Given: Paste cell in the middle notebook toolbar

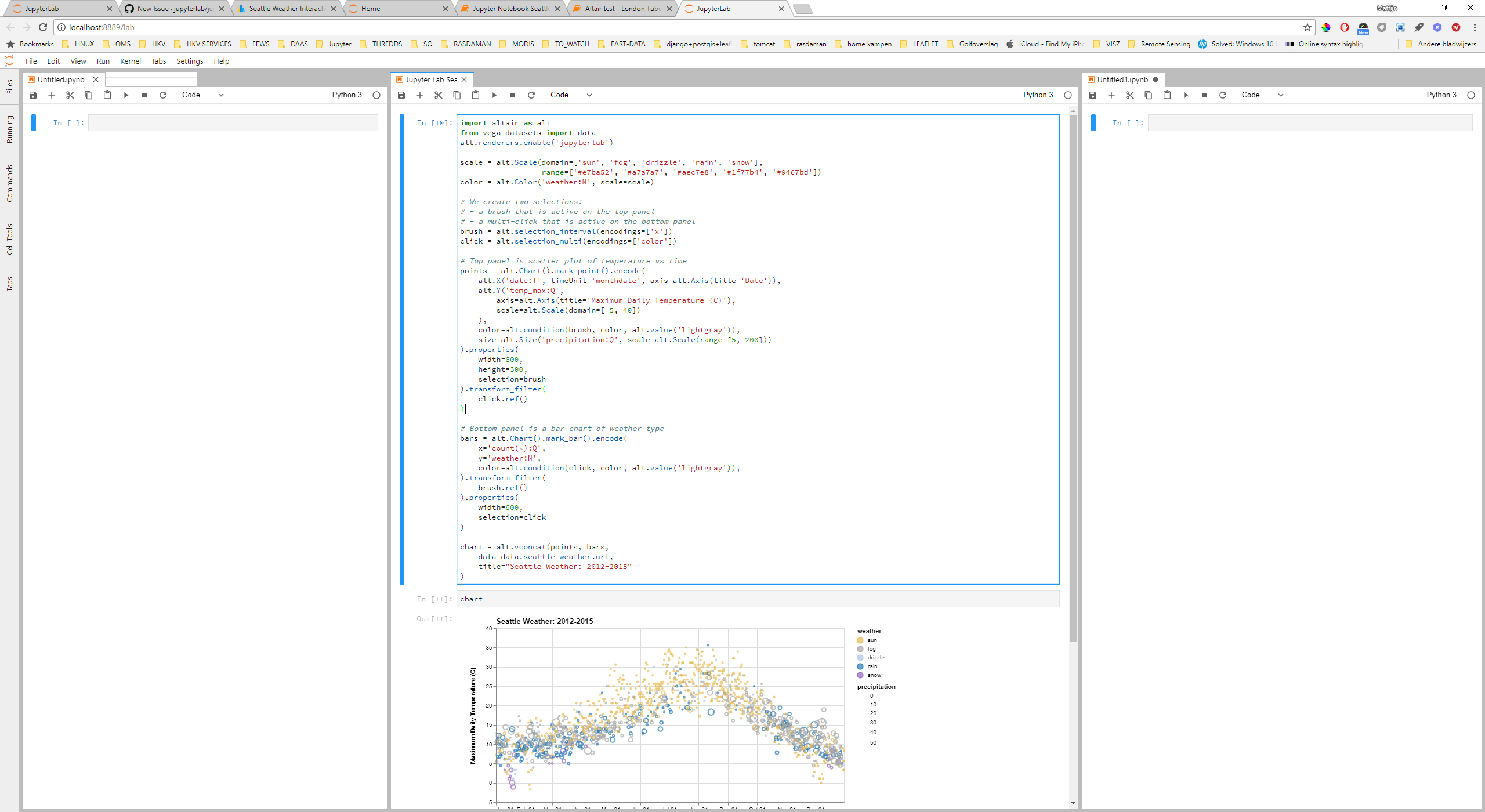Looking at the screenshot, I should tap(476, 95).
